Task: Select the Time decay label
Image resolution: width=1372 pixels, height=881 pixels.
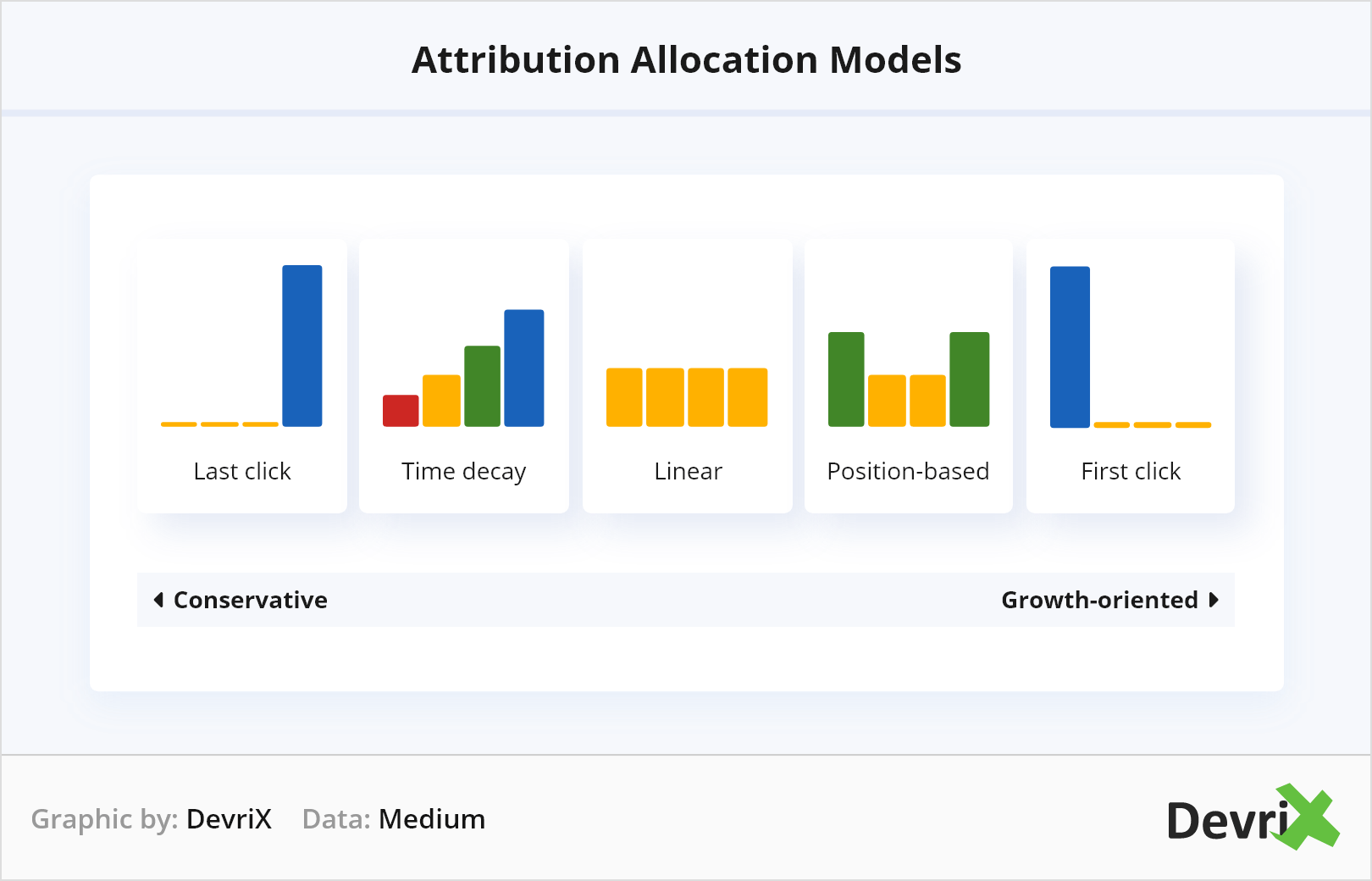Action: pyautogui.click(x=463, y=471)
